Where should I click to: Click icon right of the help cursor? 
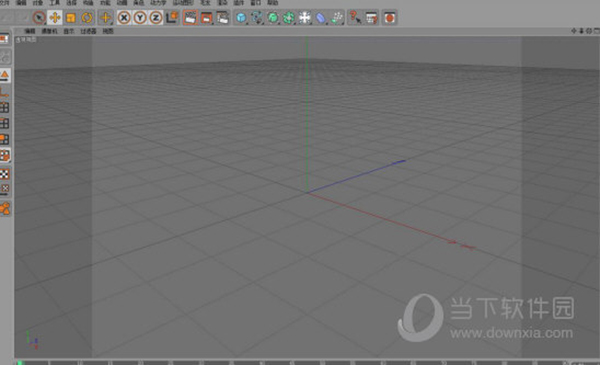[x=371, y=18]
